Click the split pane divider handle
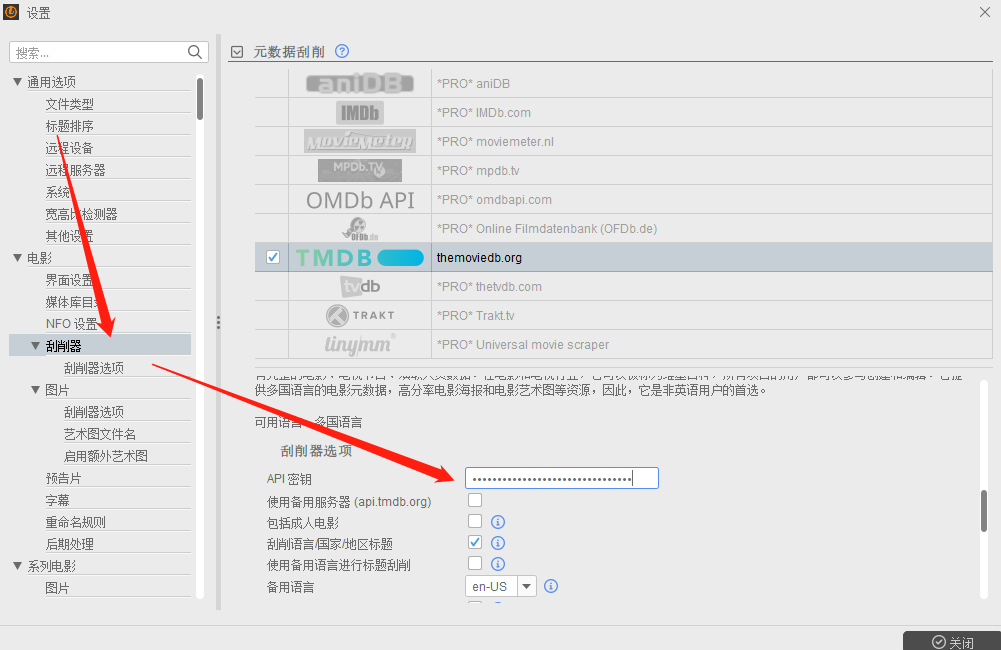 218,322
